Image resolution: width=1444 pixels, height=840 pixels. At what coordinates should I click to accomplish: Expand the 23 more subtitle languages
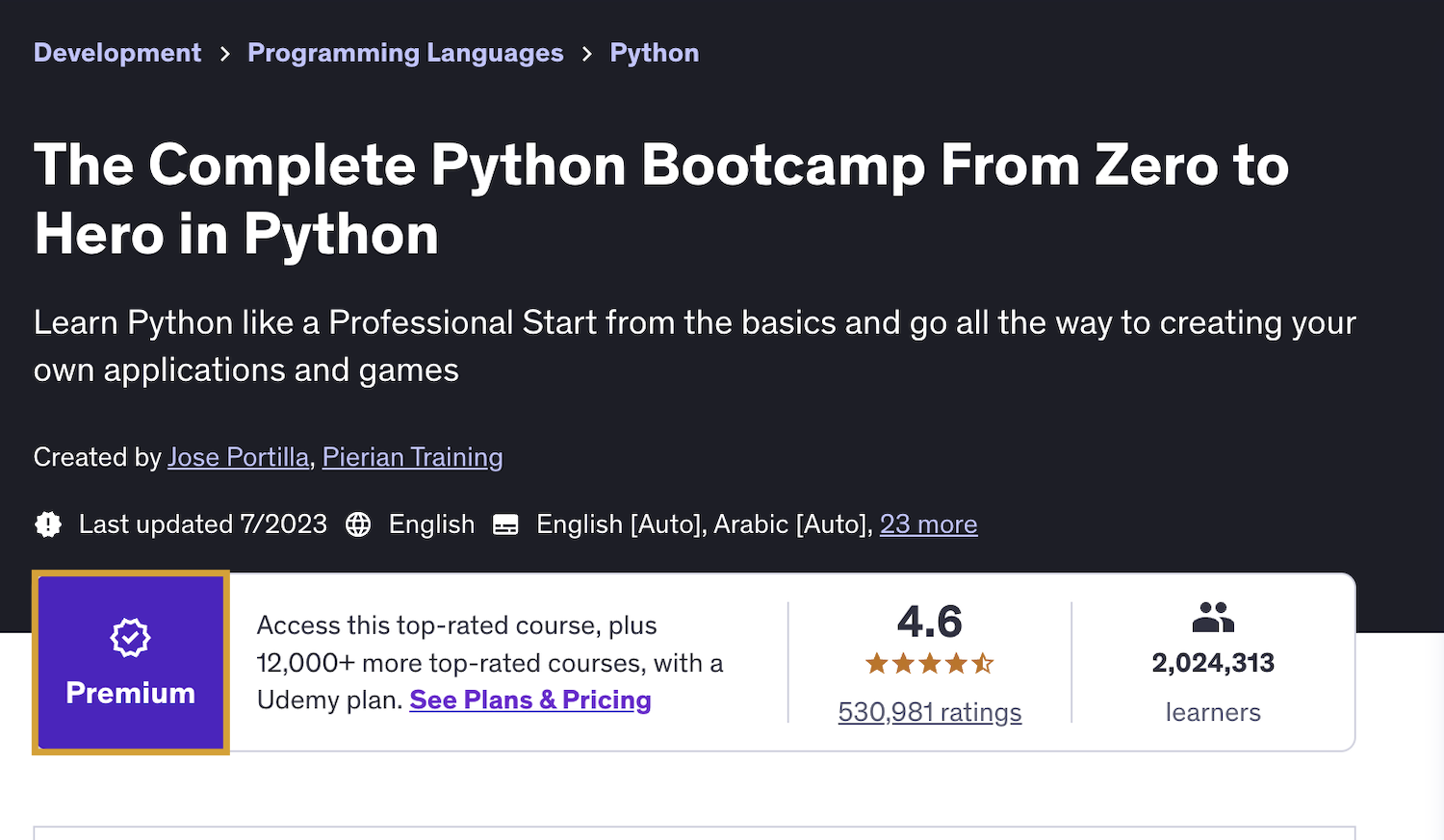click(928, 524)
